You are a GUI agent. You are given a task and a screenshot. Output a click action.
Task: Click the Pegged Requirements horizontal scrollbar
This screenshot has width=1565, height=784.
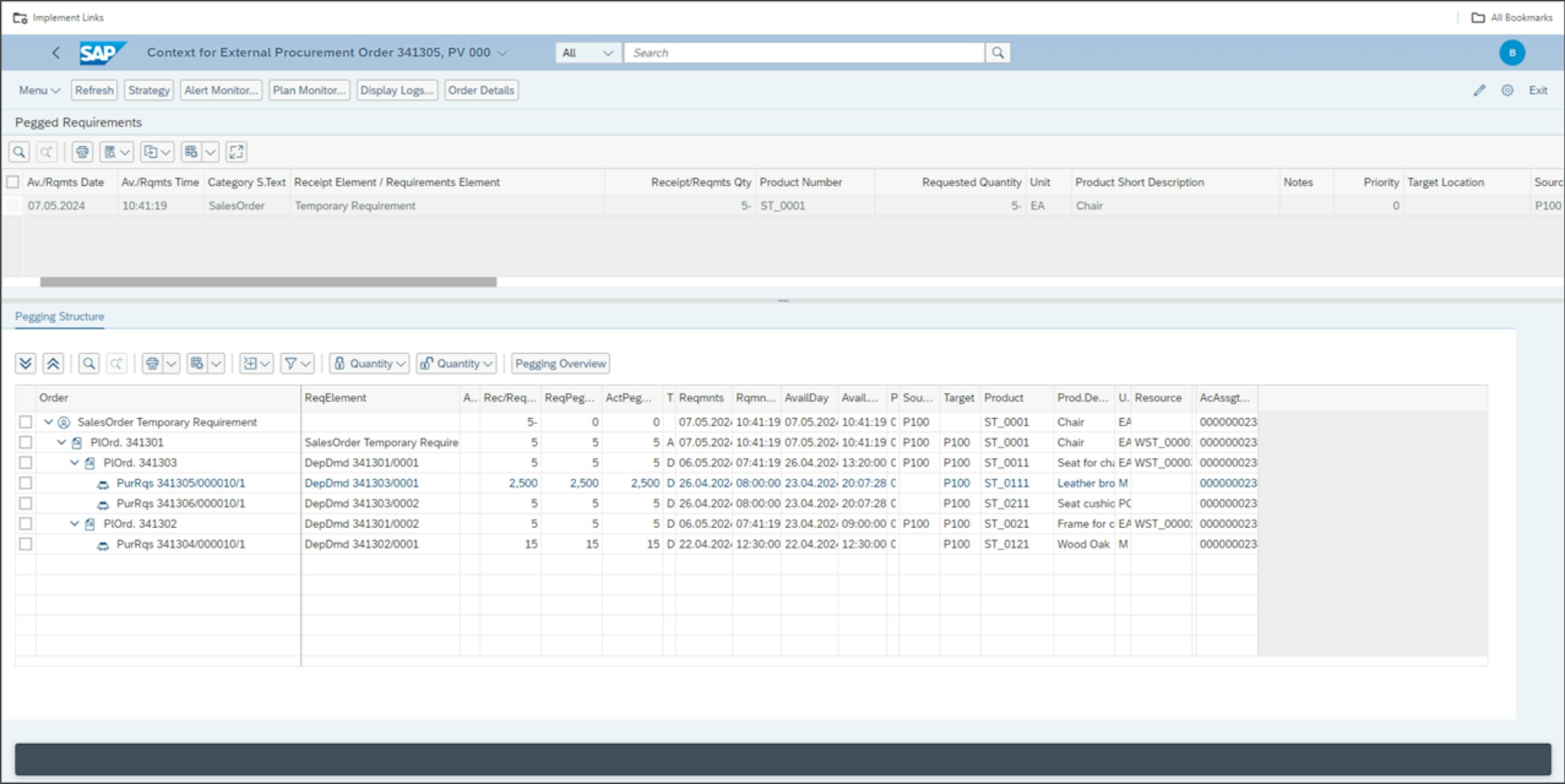268,282
